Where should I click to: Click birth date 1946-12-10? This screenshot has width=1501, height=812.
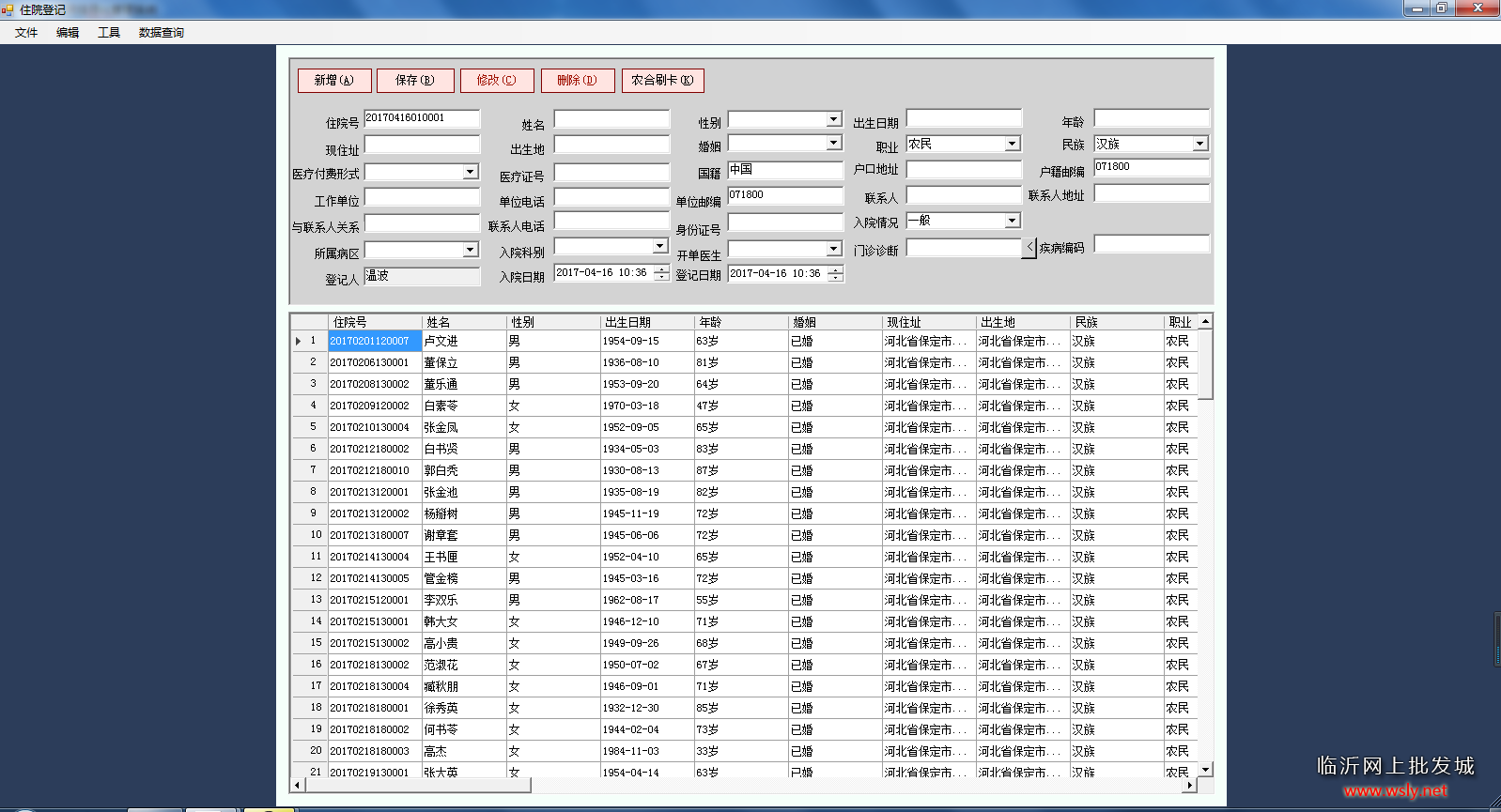pyautogui.click(x=647, y=622)
